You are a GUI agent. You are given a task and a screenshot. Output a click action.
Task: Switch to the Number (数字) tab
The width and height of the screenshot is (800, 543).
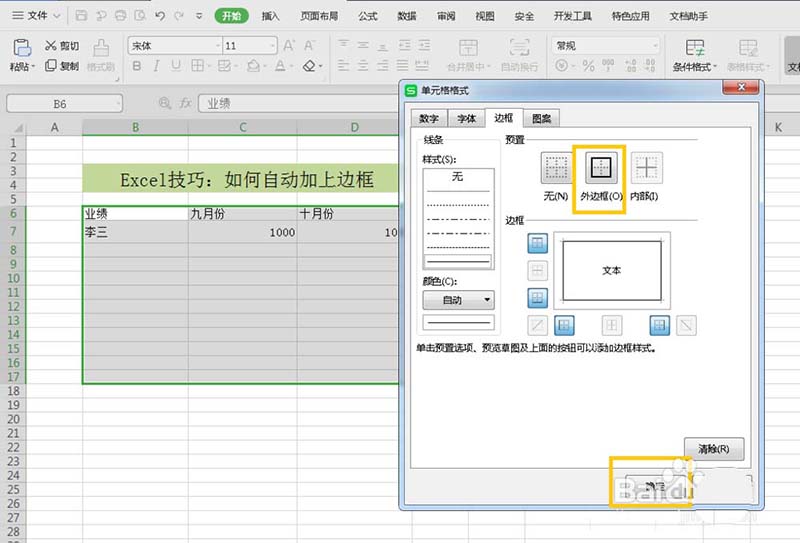(x=429, y=118)
